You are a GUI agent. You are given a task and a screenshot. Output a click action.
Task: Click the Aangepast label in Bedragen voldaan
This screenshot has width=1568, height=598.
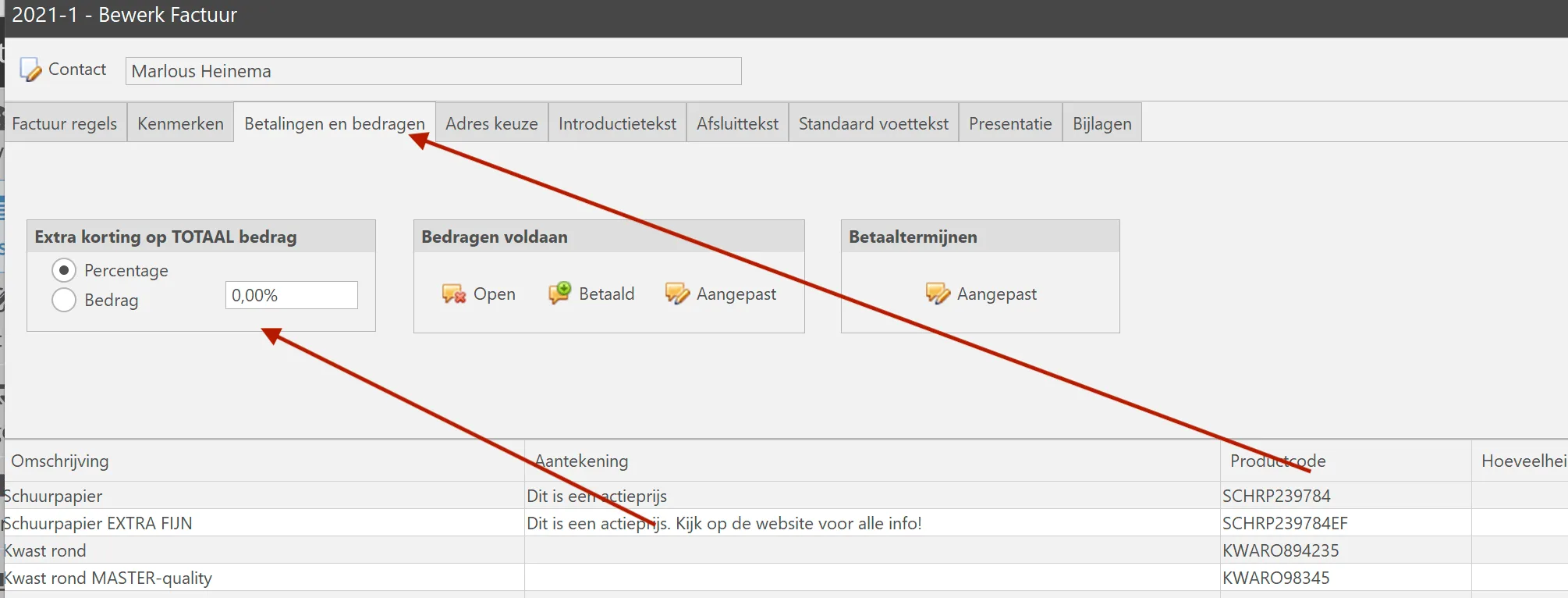[736, 294]
